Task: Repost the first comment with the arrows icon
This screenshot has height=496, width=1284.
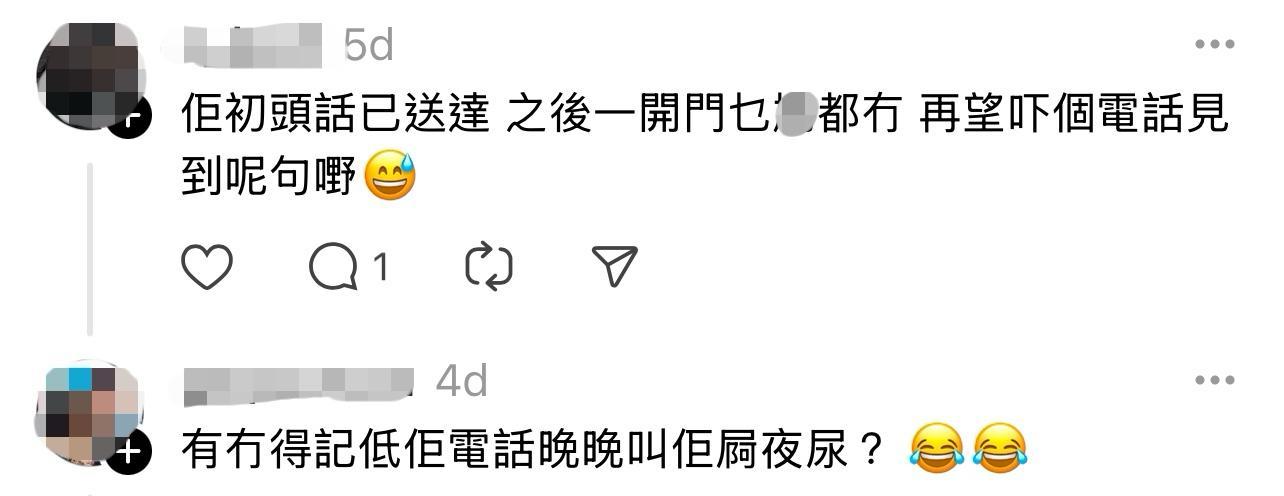Action: (489, 266)
